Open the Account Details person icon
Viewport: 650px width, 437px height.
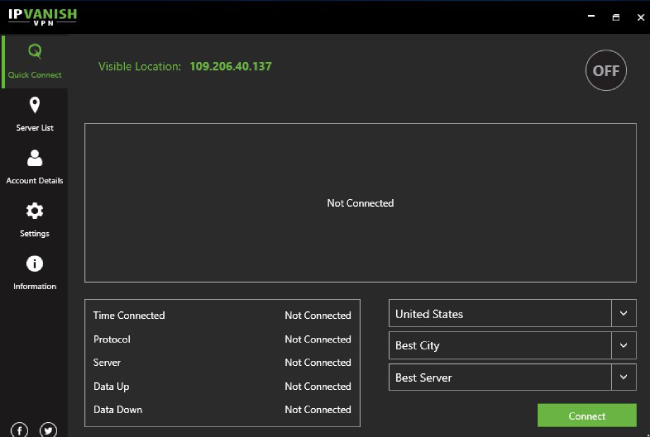click(34, 158)
